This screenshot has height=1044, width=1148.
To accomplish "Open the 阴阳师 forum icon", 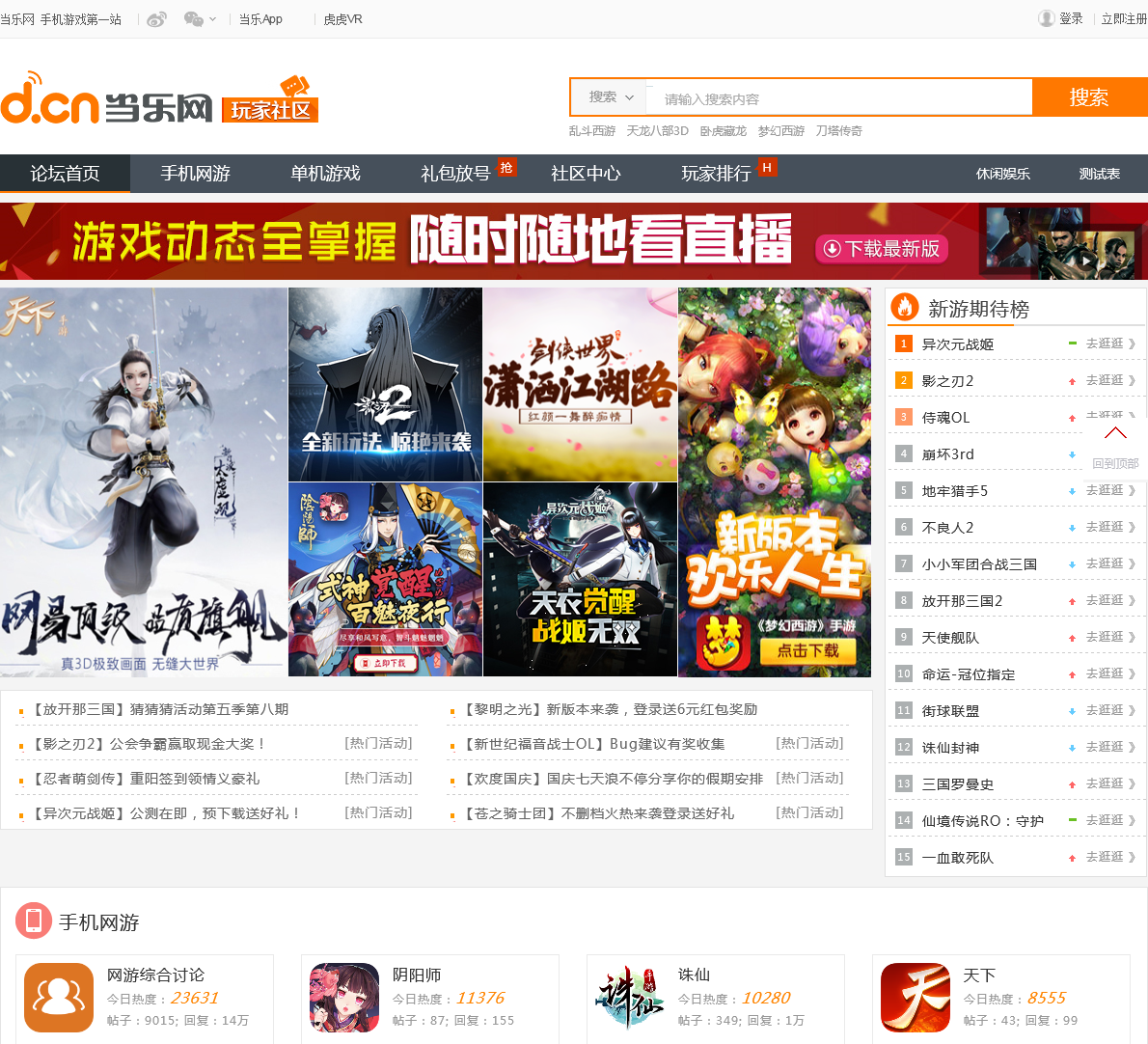I will (x=344, y=997).
